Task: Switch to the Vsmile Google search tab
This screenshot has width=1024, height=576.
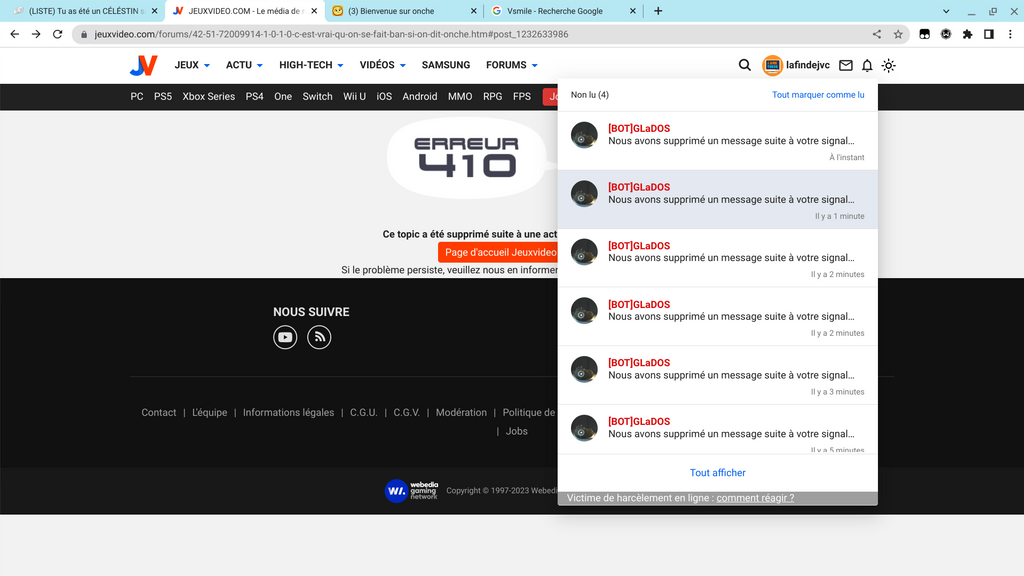Action: coord(560,11)
